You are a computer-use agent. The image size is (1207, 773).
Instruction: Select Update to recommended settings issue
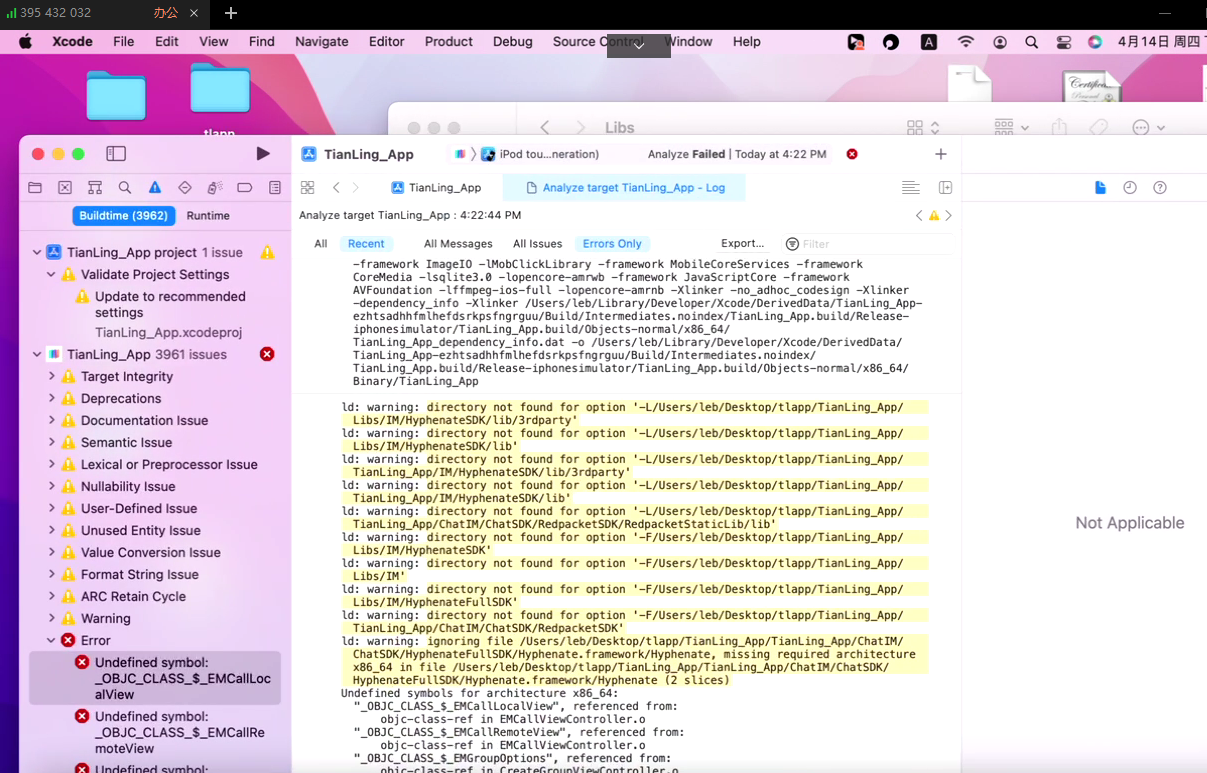(x=170, y=305)
